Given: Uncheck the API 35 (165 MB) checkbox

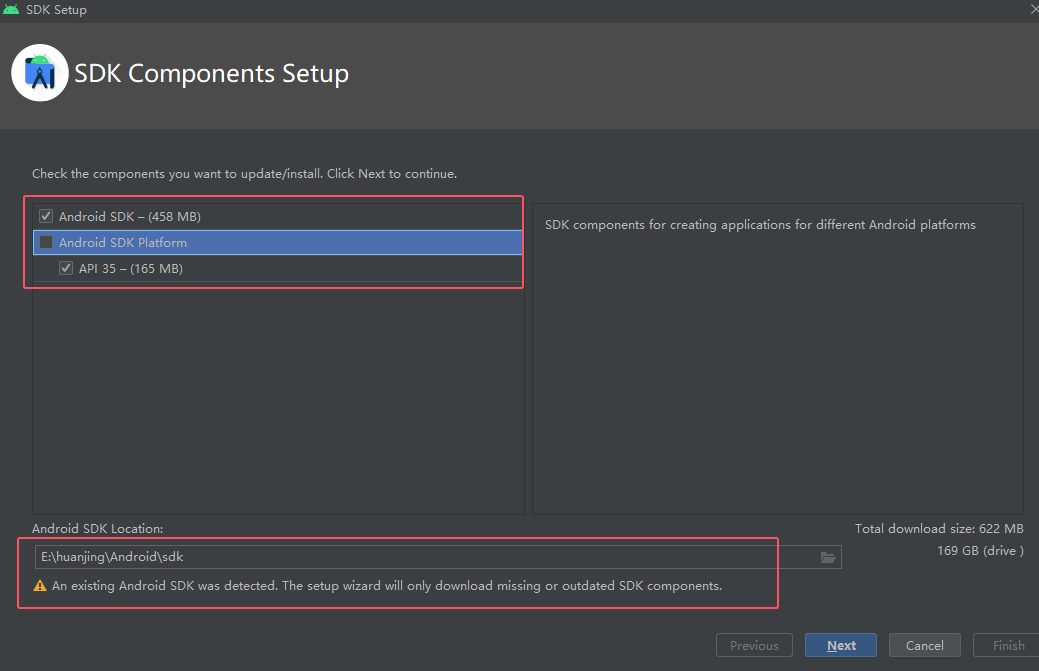Looking at the screenshot, I should click(x=66, y=268).
